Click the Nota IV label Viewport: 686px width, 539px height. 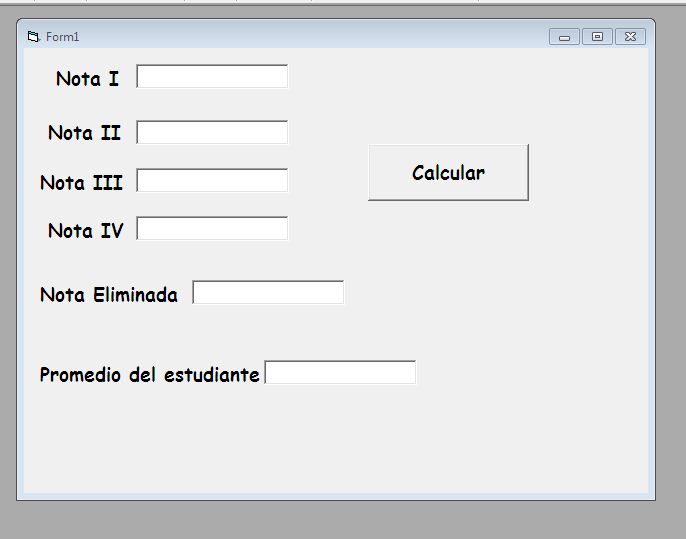[86, 231]
